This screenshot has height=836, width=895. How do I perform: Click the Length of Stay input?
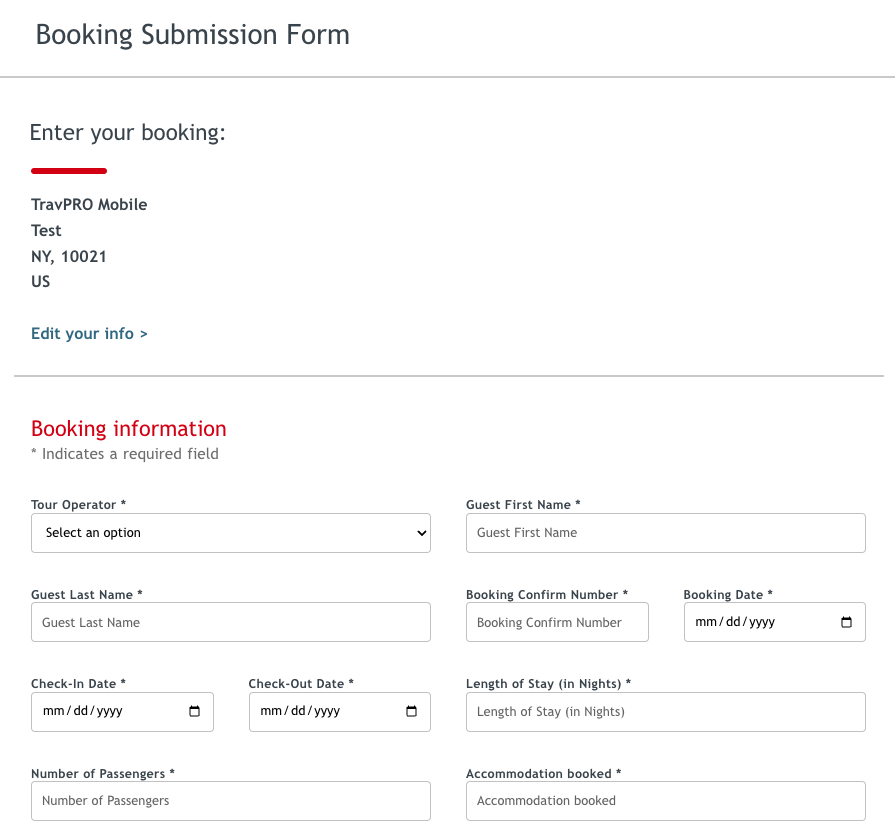click(665, 712)
